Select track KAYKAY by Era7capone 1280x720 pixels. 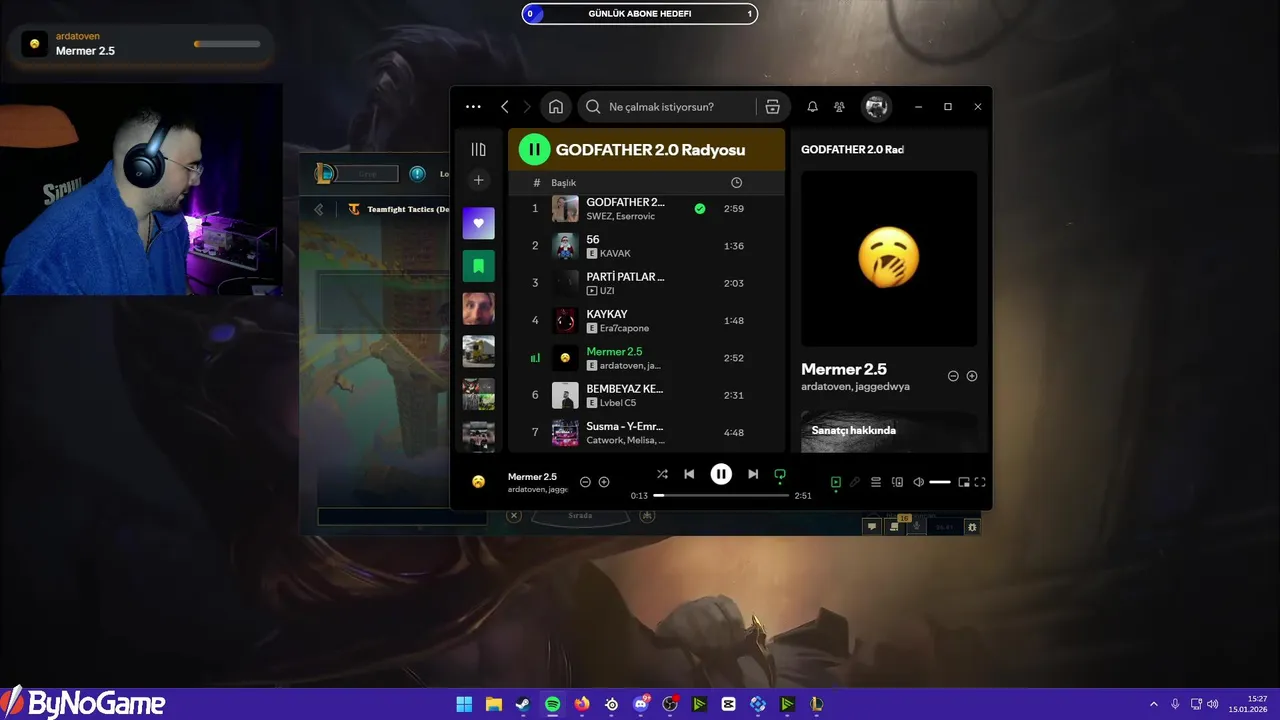pos(646,320)
